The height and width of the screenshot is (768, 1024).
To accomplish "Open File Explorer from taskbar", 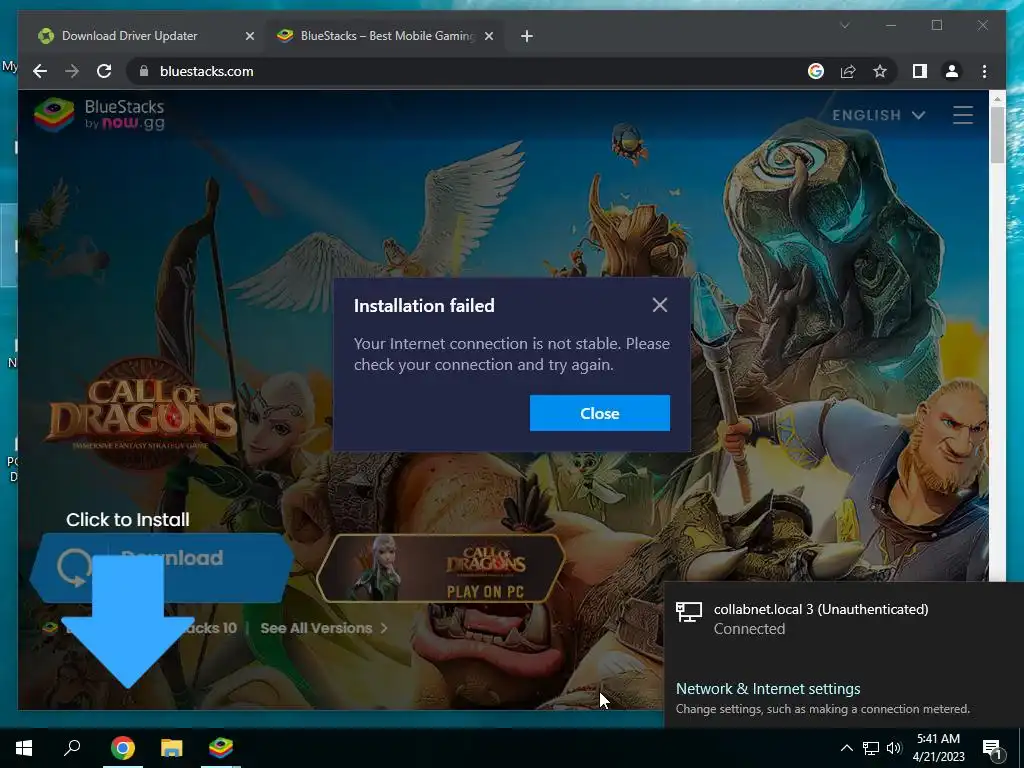I will [x=172, y=748].
